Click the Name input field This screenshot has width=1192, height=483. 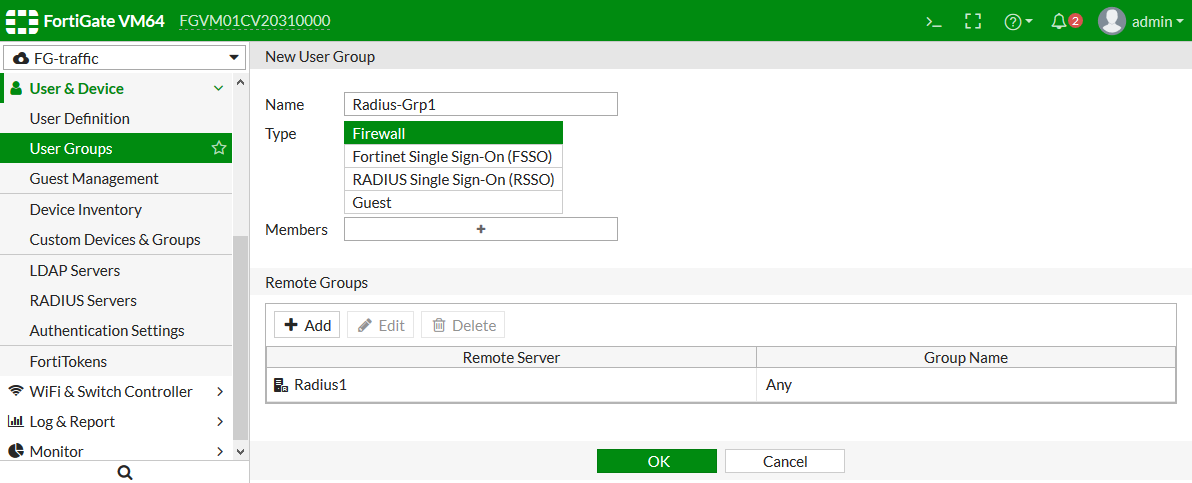click(480, 104)
